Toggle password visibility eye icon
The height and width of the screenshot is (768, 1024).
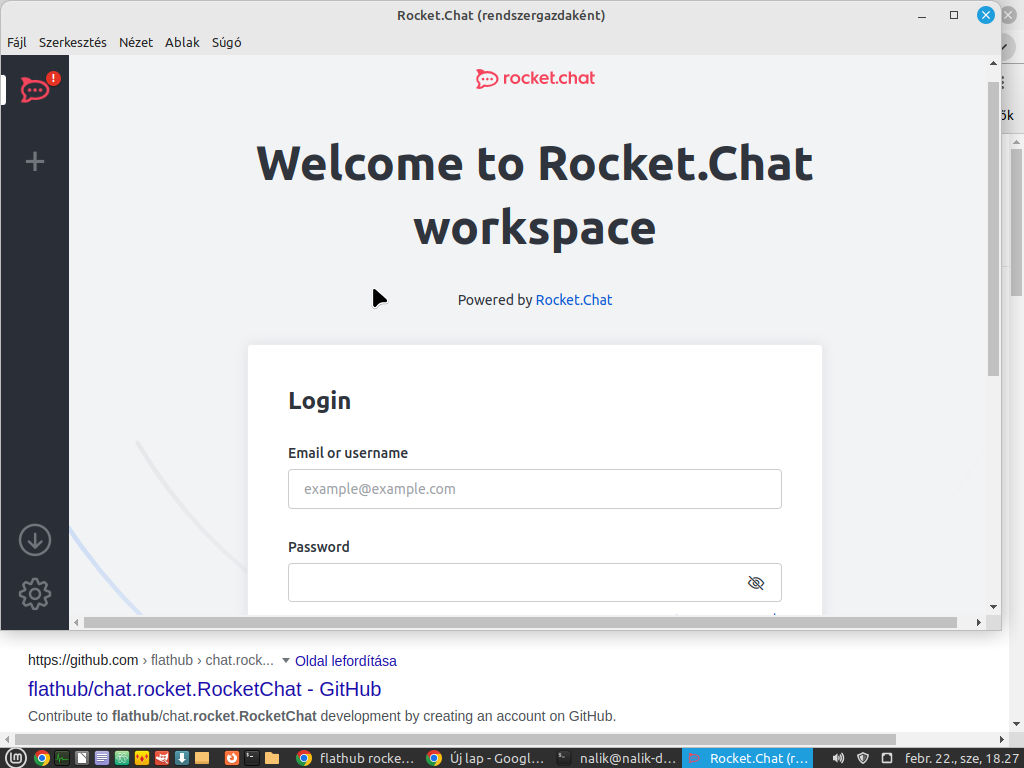pyautogui.click(x=756, y=583)
